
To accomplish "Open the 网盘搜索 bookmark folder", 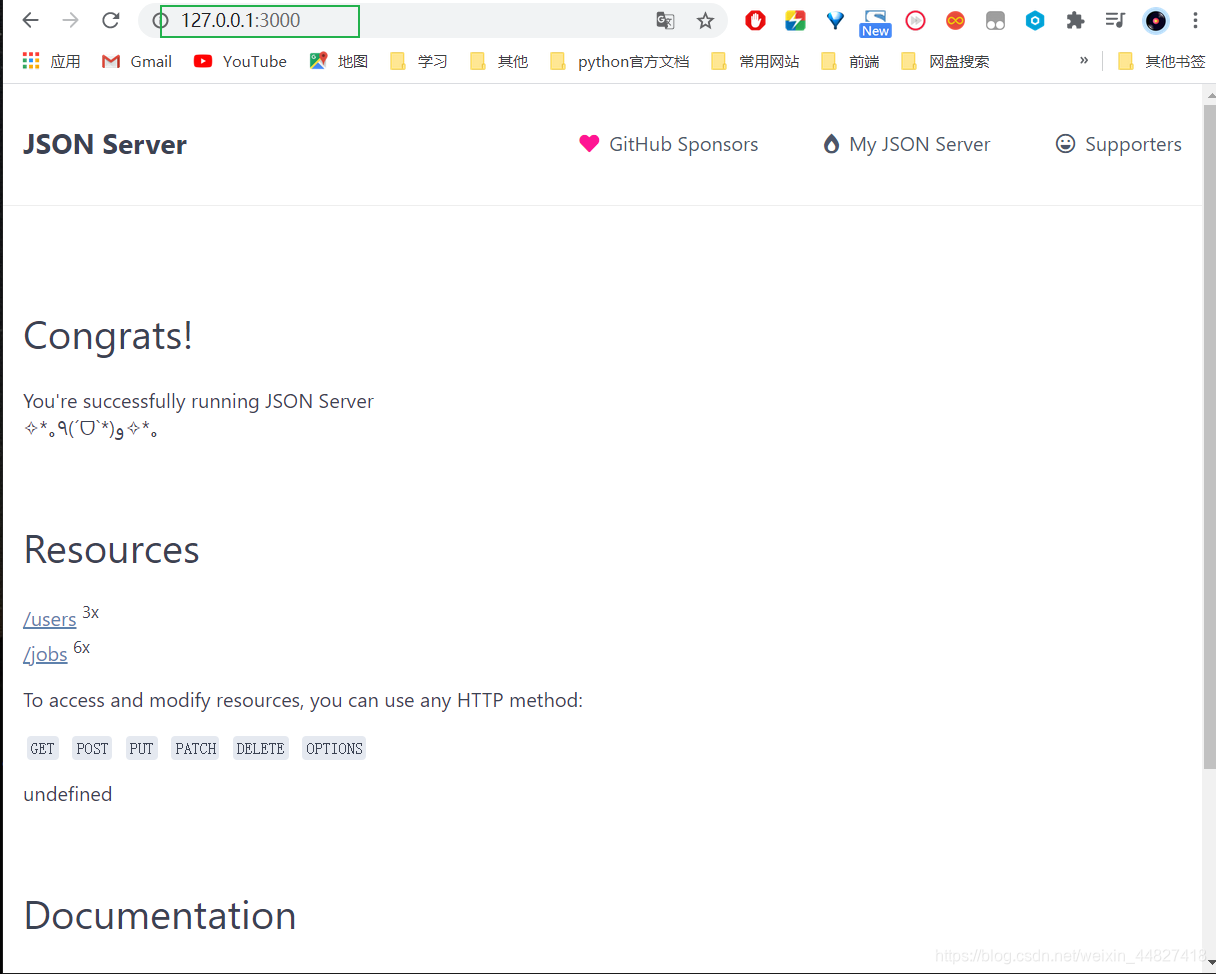I will tap(946, 61).
